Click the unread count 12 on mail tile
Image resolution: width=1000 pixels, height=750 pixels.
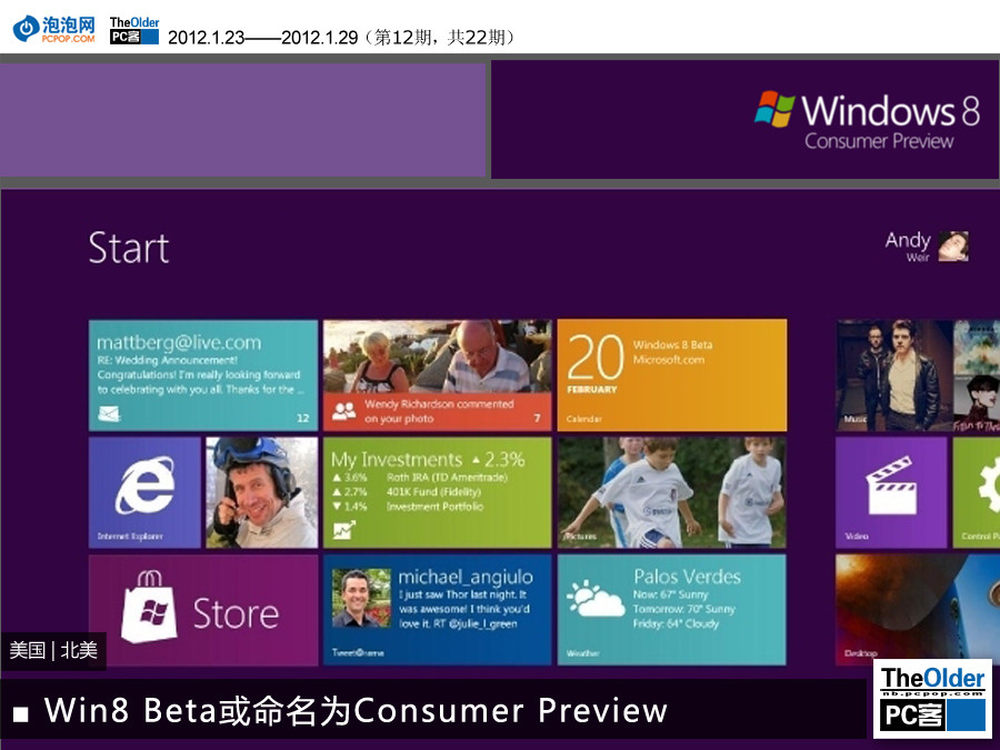tap(303, 418)
